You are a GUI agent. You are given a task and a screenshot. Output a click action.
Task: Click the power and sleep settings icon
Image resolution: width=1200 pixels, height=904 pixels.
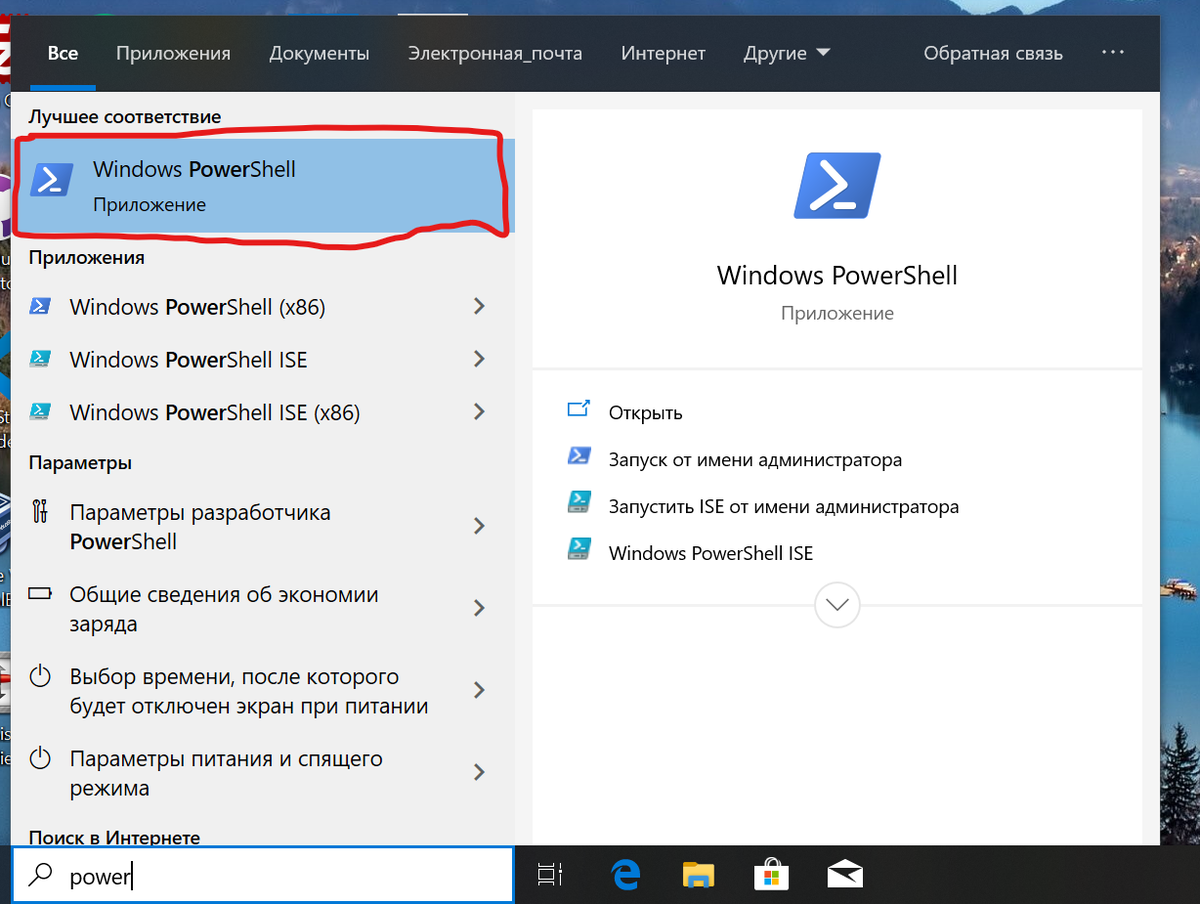(40, 759)
